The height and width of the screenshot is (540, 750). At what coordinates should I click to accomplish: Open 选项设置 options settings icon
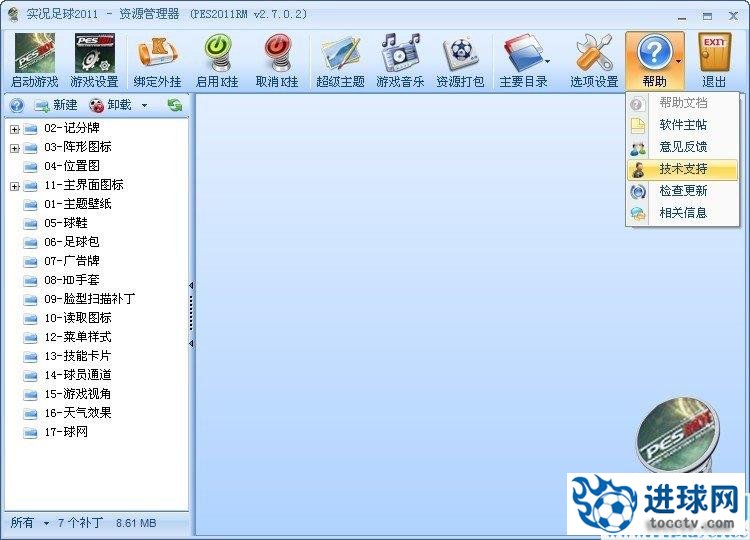[x=594, y=61]
